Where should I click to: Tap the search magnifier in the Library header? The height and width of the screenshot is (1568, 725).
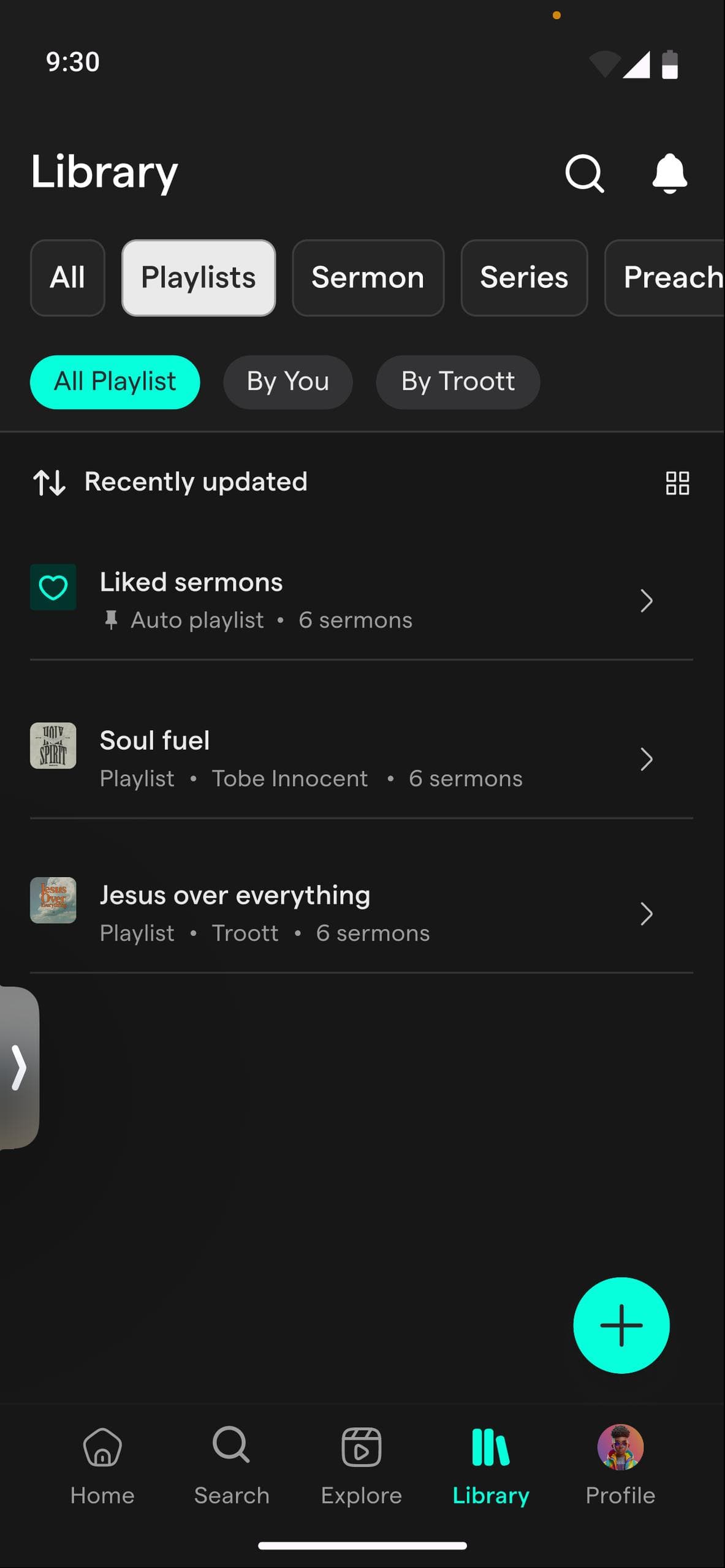(x=584, y=173)
